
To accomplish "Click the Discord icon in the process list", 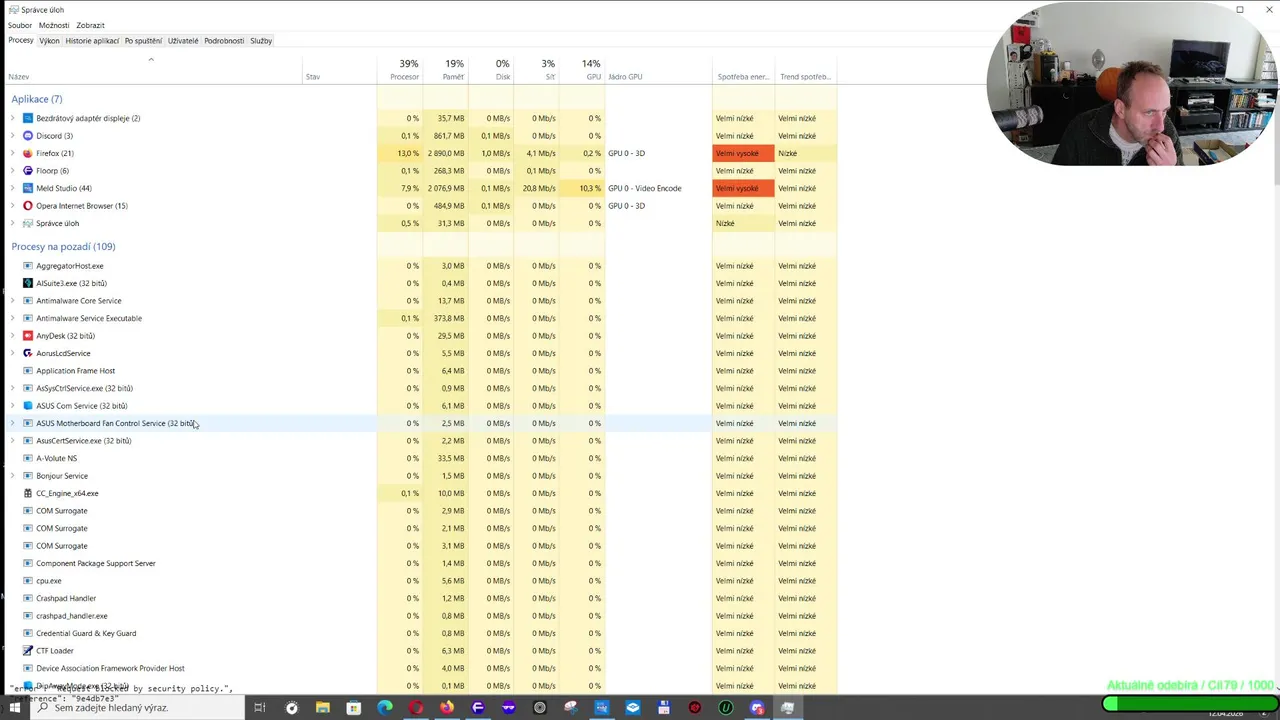I will [28, 136].
